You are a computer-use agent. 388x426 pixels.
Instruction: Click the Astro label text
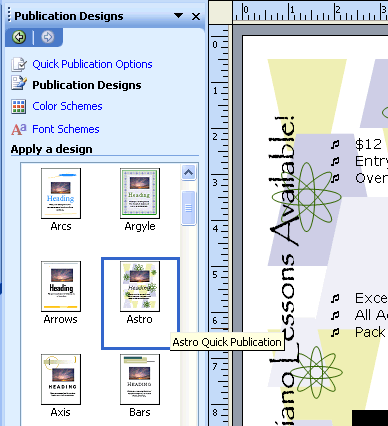[140, 319]
